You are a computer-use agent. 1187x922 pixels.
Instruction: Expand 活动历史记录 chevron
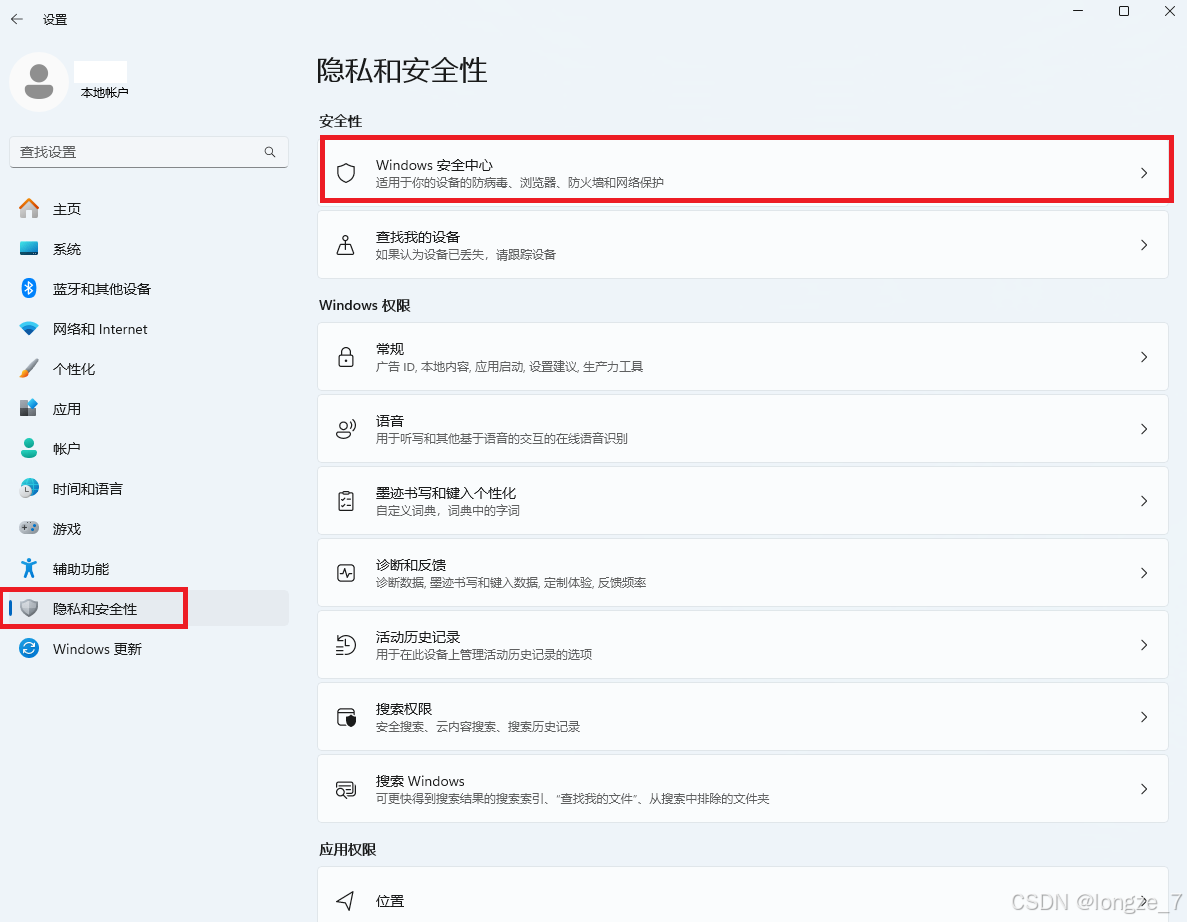pyautogui.click(x=1144, y=644)
